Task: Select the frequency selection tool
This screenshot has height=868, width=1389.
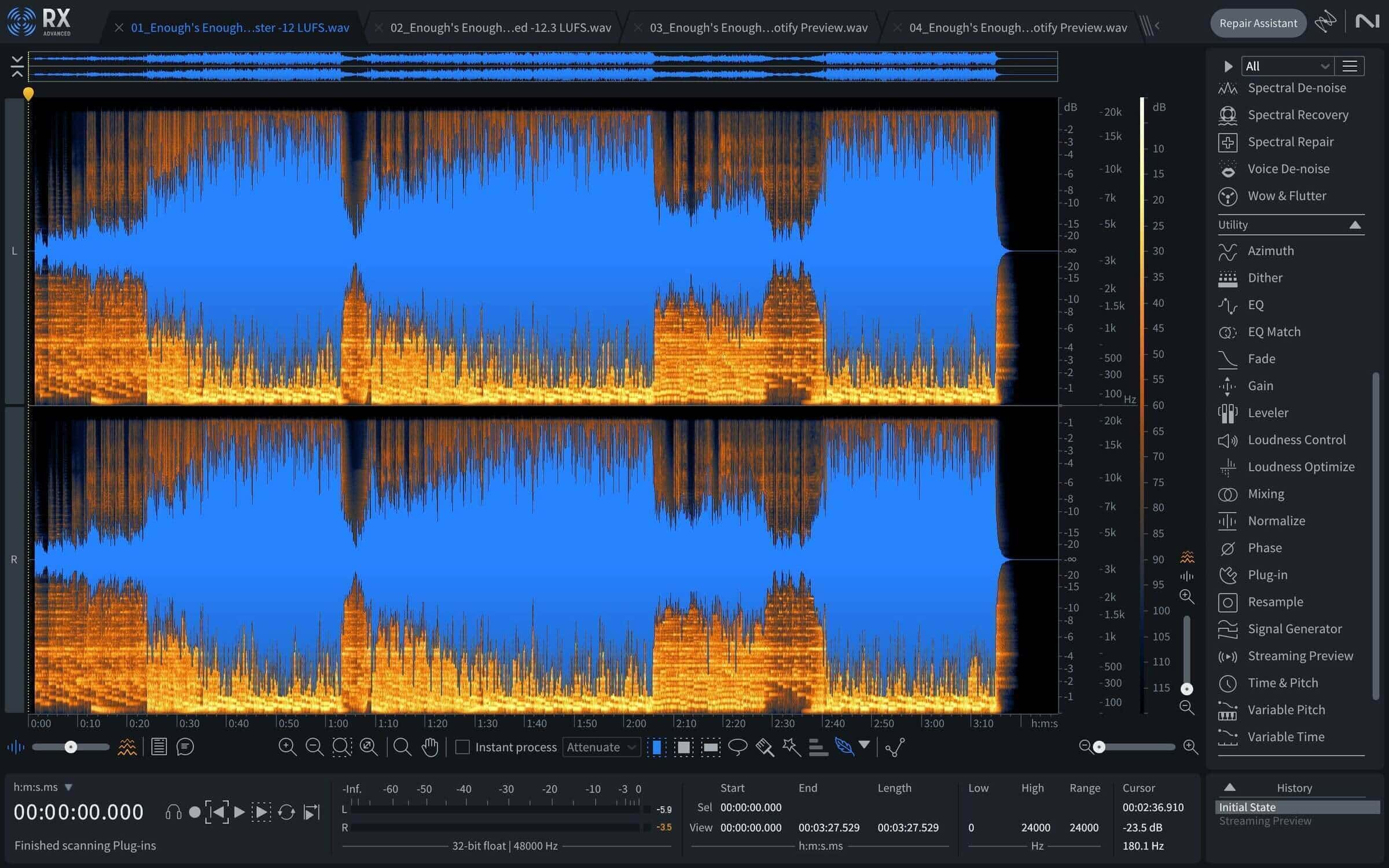Action: [711, 747]
